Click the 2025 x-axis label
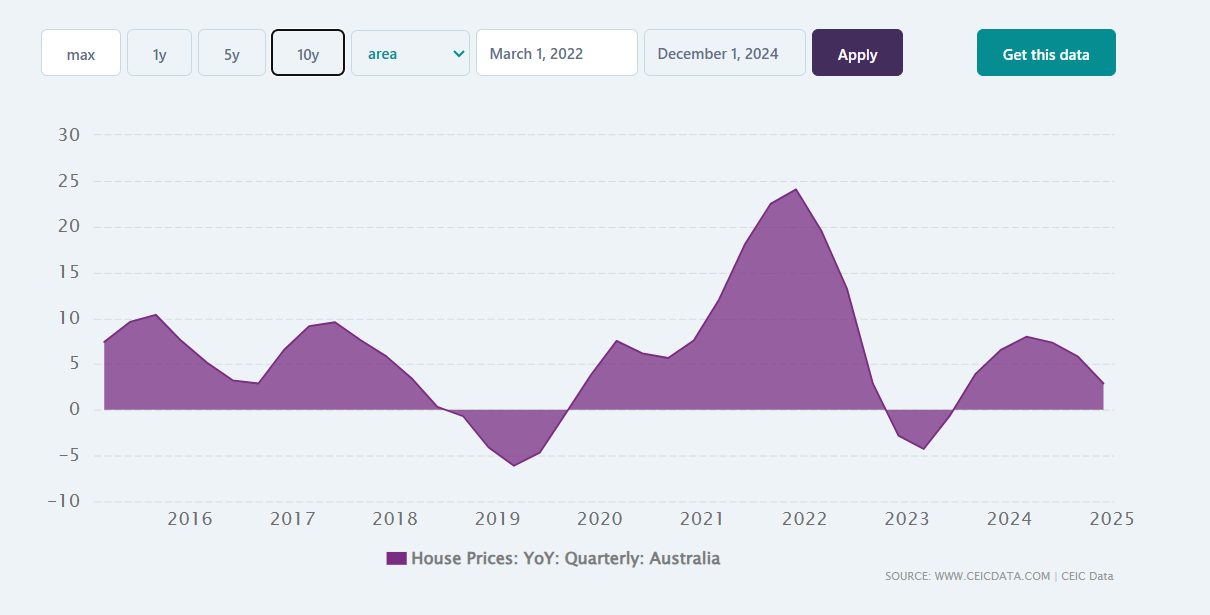The width and height of the screenshot is (1210, 615). [1111, 519]
